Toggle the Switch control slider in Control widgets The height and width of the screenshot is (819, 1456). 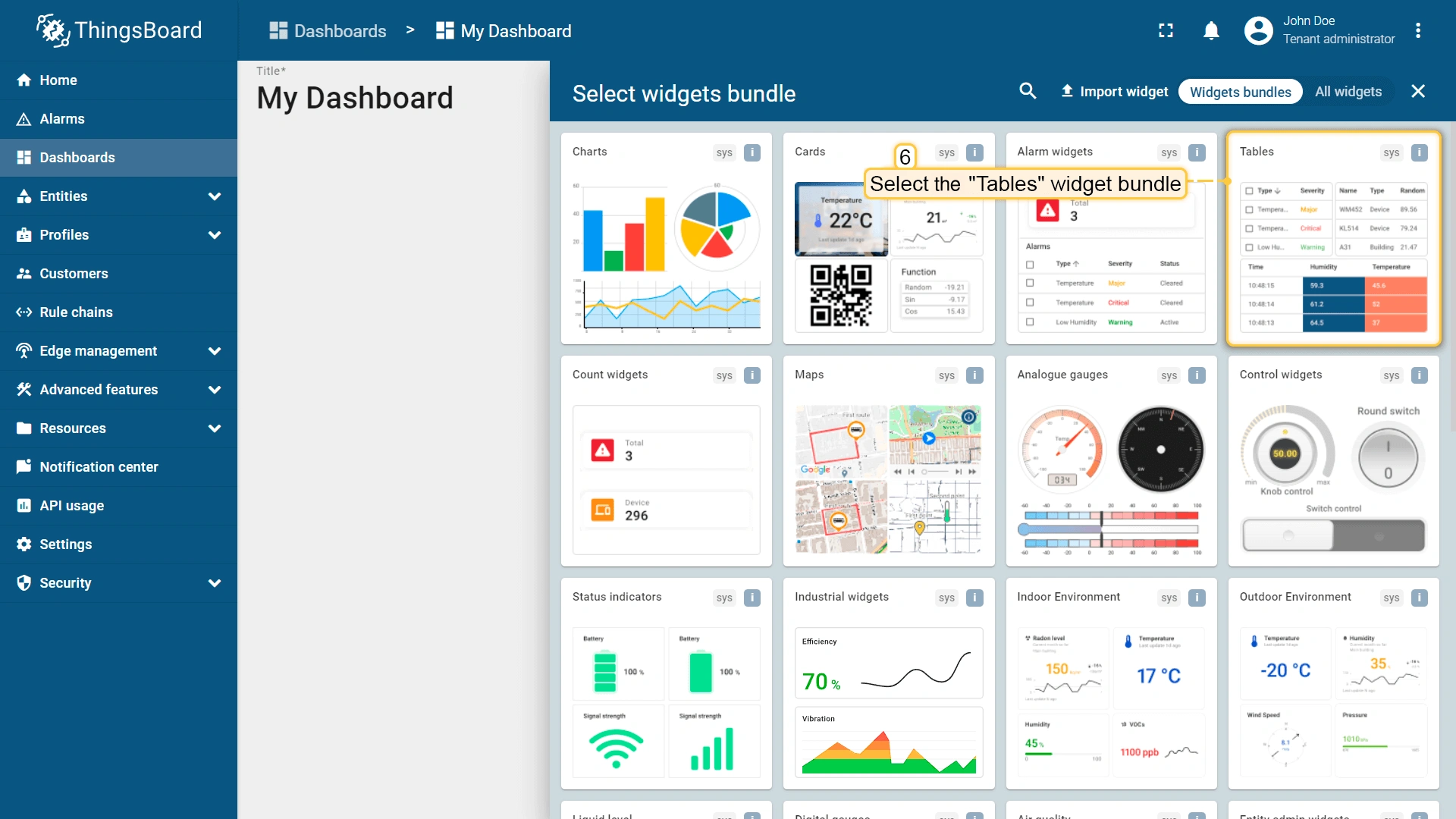[1333, 535]
